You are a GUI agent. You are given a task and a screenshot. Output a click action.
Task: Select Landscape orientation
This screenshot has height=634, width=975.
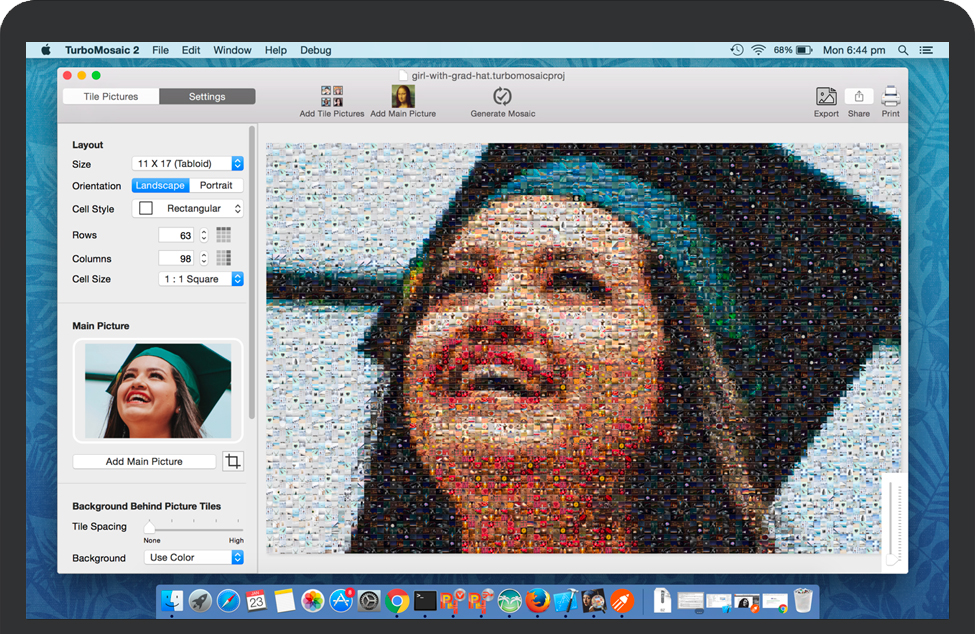tap(160, 186)
